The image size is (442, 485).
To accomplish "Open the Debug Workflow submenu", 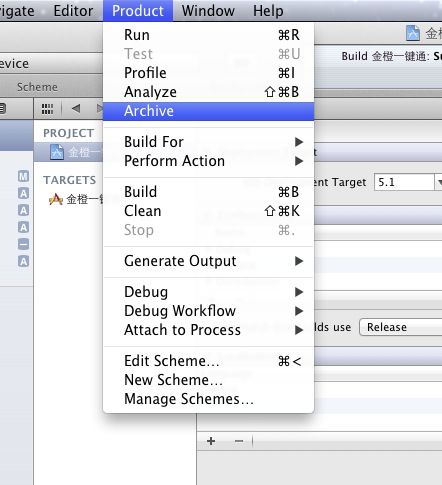I will (x=208, y=311).
